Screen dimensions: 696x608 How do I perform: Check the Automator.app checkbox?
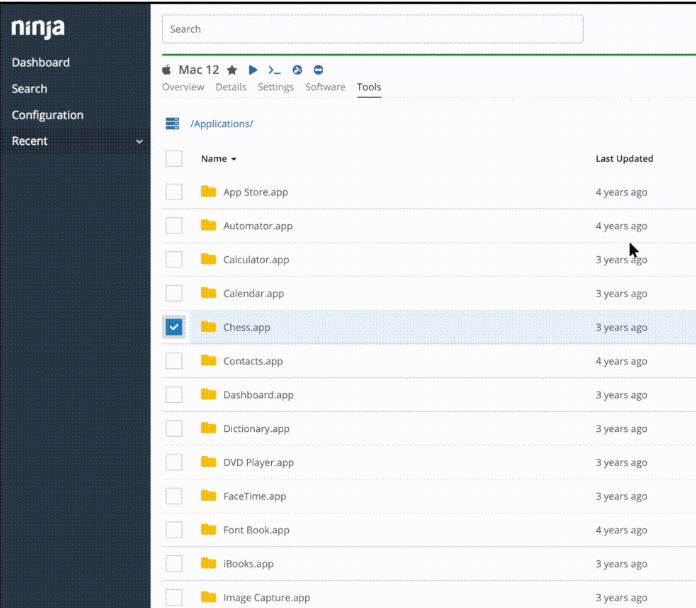tap(174, 226)
